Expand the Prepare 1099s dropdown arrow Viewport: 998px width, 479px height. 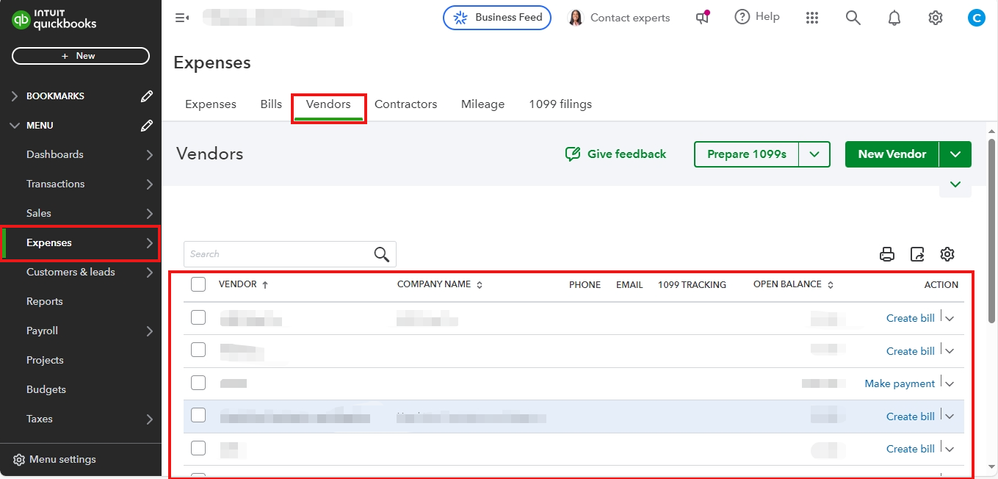pyautogui.click(x=816, y=154)
